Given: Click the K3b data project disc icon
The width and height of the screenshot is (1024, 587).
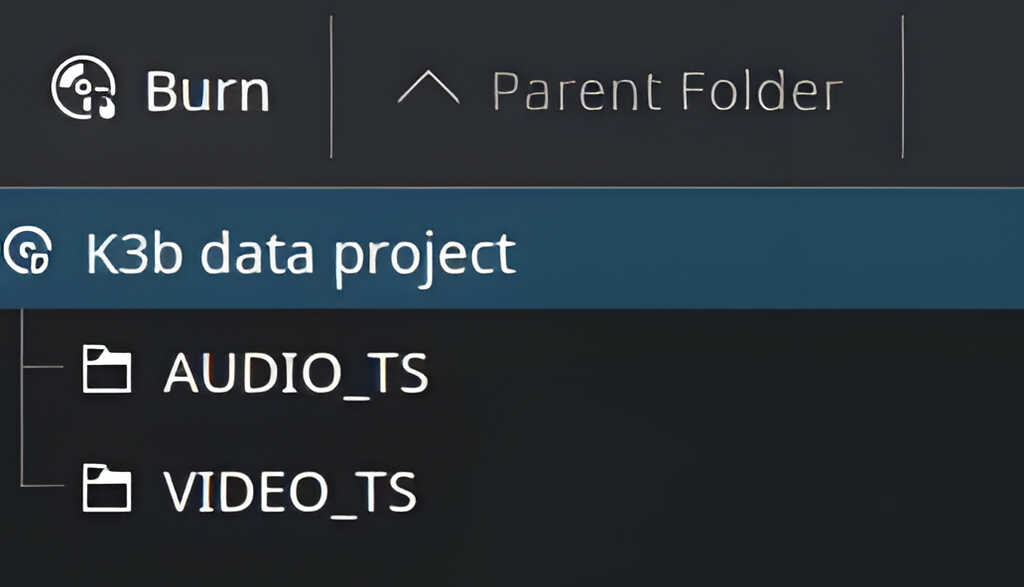Looking at the screenshot, I should (29, 250).
